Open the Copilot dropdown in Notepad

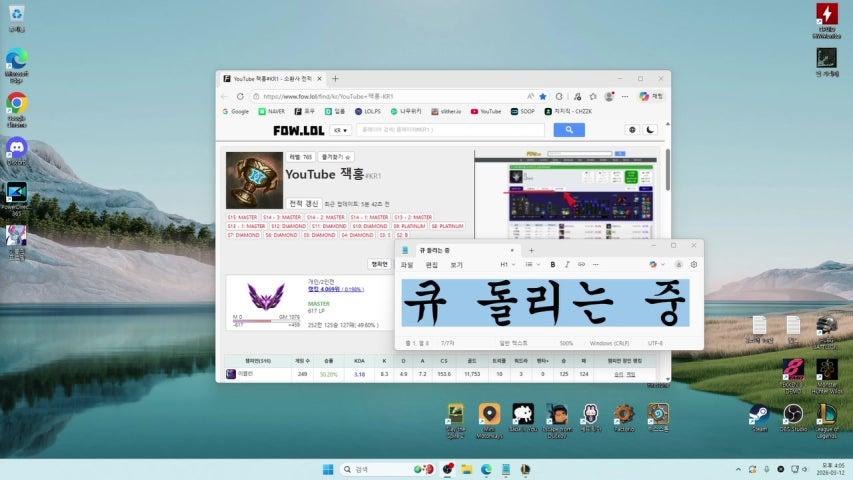657,264
